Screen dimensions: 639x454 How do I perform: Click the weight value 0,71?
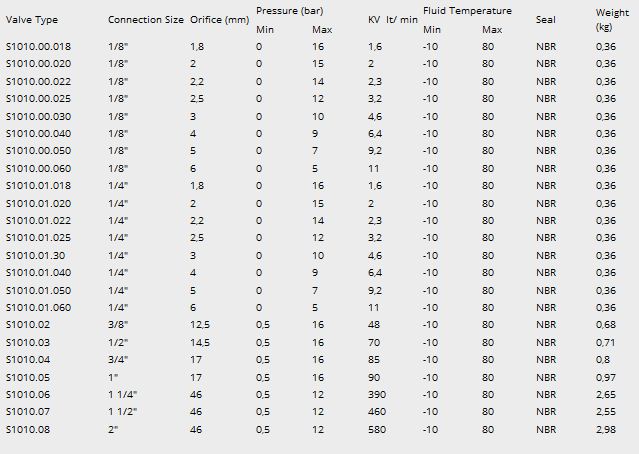pos(606,342)
